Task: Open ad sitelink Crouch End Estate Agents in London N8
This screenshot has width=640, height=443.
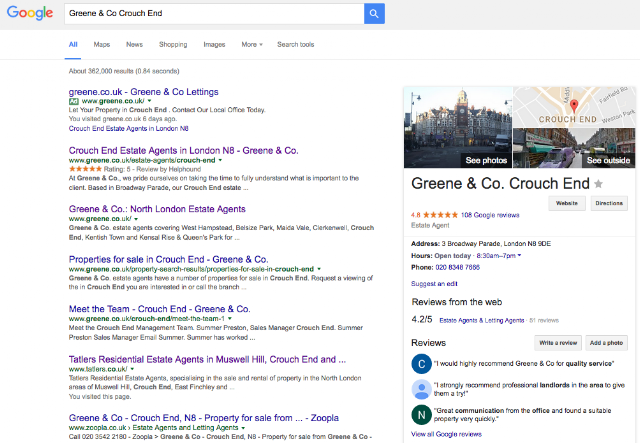Action: (x=129, y=129)
